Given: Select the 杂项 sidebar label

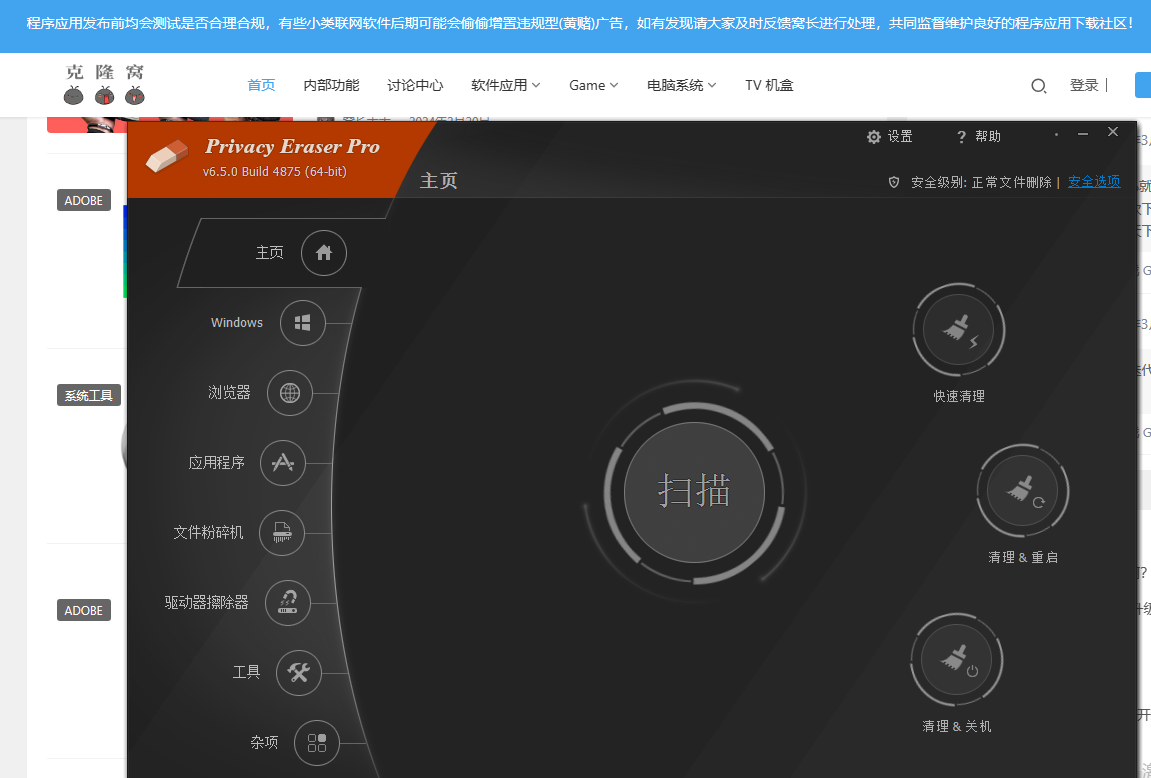Looking at the screenshot, I should 264,742.
